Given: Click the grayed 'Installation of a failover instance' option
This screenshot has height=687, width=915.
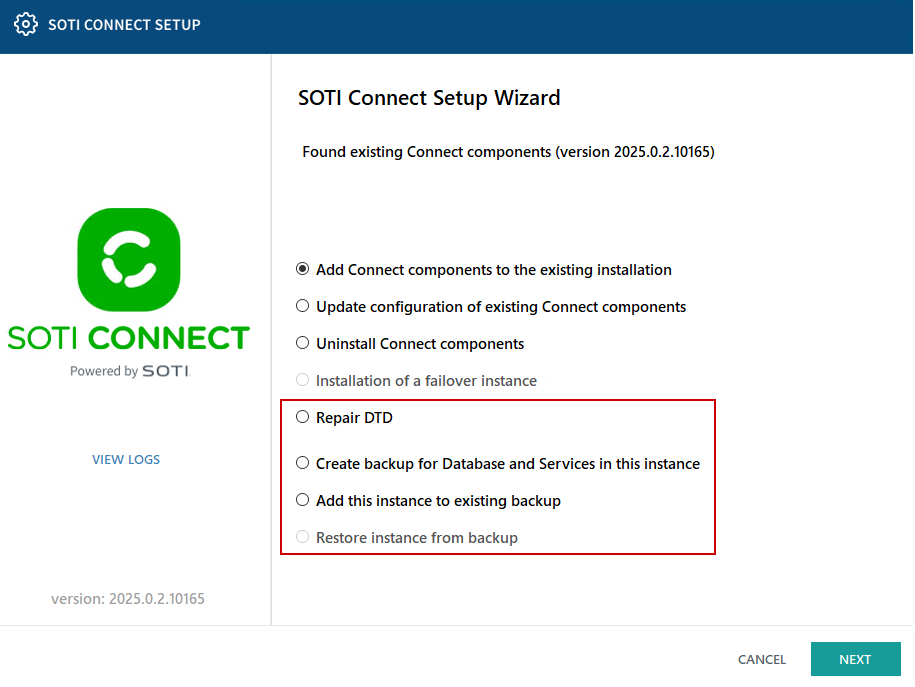Looking at the screenshot, I should point(302,379).
